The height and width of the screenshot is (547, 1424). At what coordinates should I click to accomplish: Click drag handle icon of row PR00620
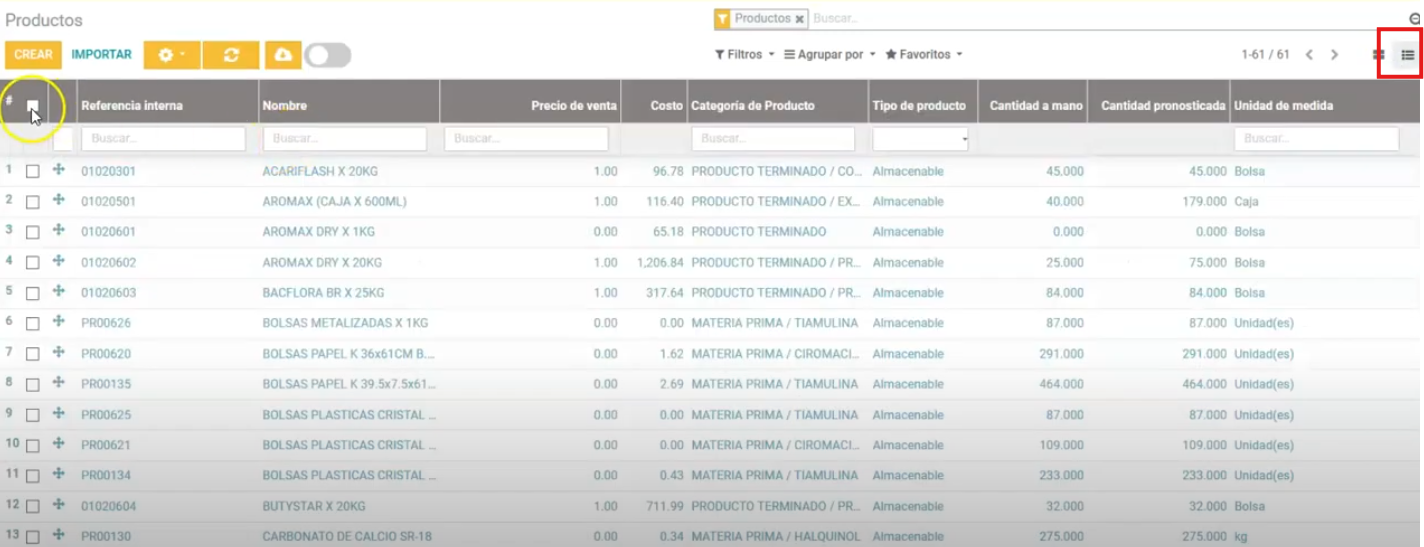point(59,352)
